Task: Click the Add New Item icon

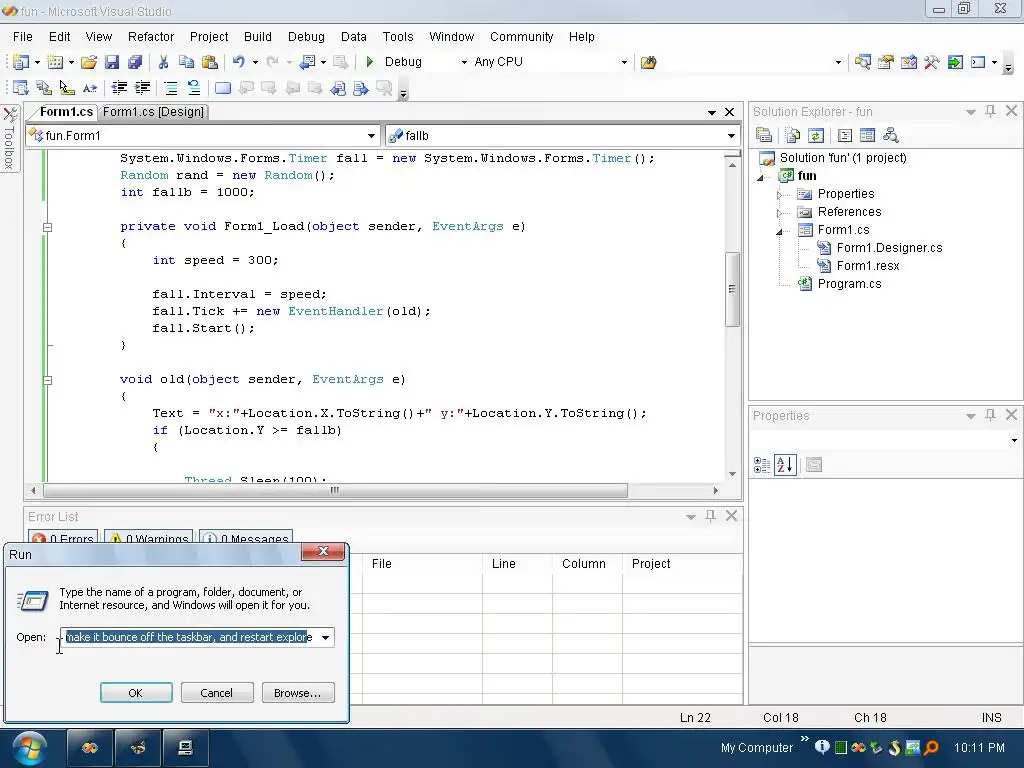Action: click(x=56, y=62)
